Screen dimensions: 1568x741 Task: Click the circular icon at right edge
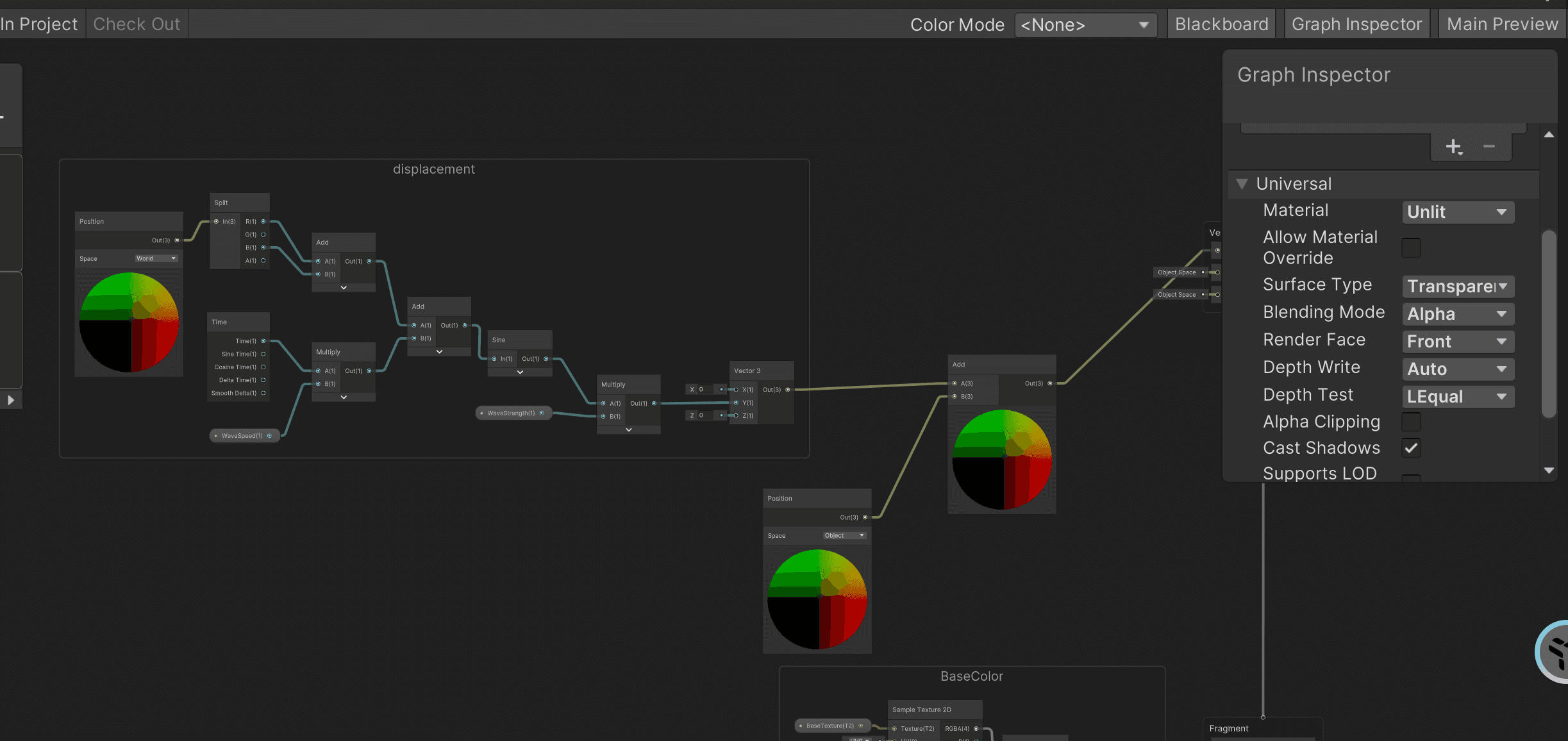1553,651
